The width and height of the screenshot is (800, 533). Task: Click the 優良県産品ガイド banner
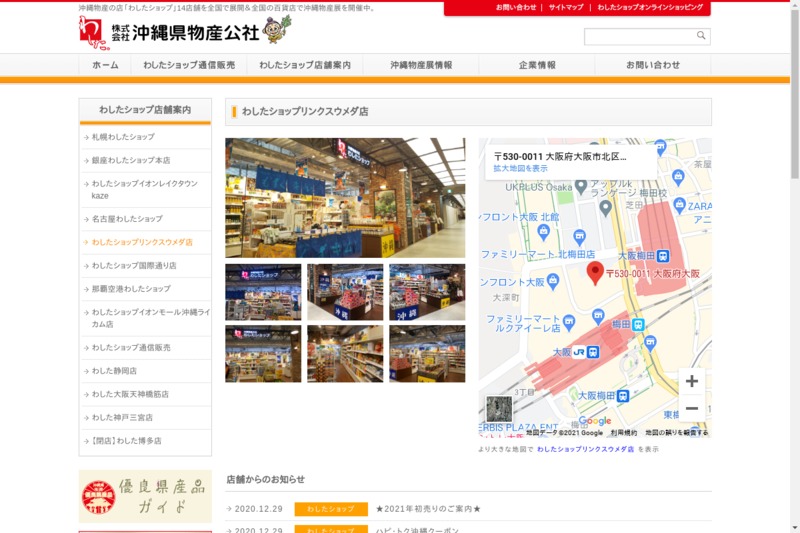click(x=145, y=496)
